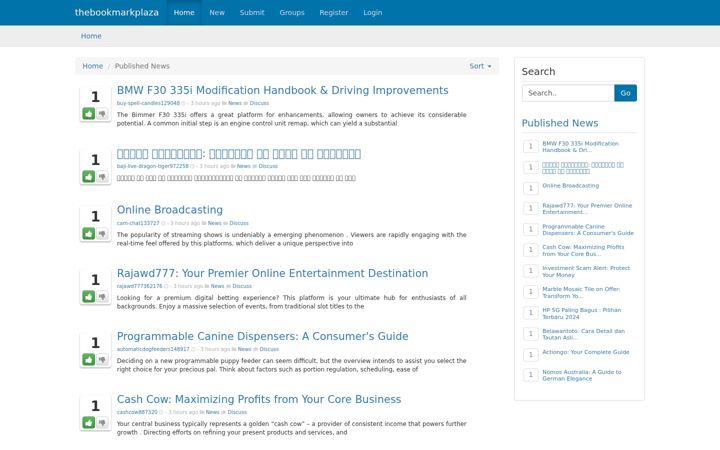Open sidebar link Actiongo: Your Complete Guide
The image size is (720, 450).
coord(585,352)
